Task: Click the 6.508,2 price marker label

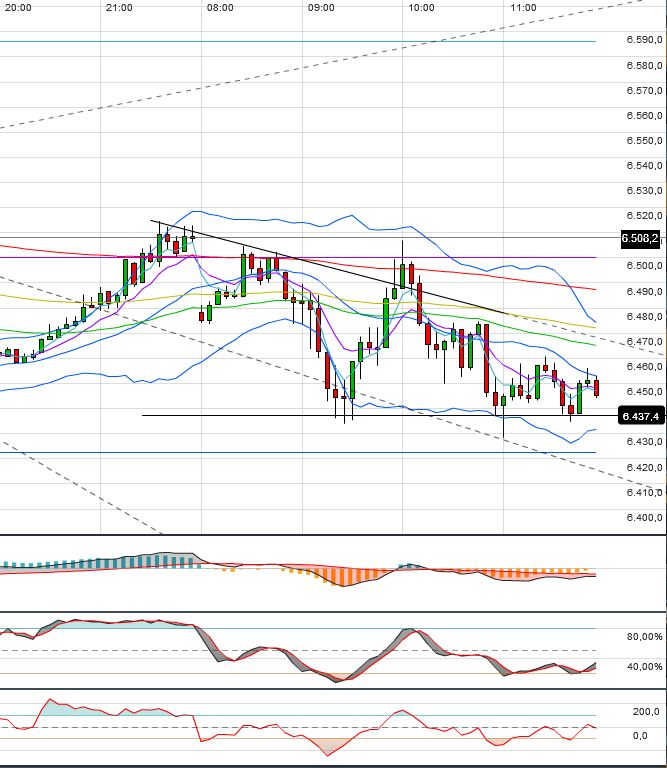Action: tap(640, 239)
